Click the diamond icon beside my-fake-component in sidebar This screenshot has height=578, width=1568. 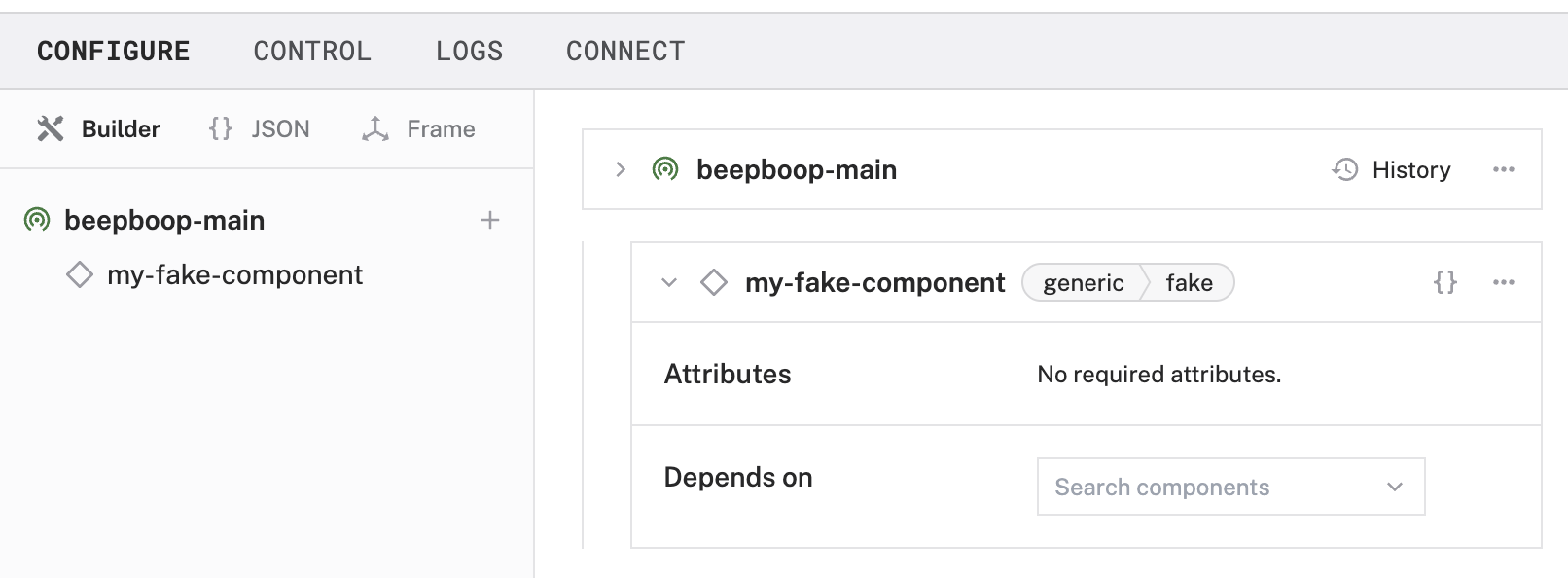click(x=79, y=275)
